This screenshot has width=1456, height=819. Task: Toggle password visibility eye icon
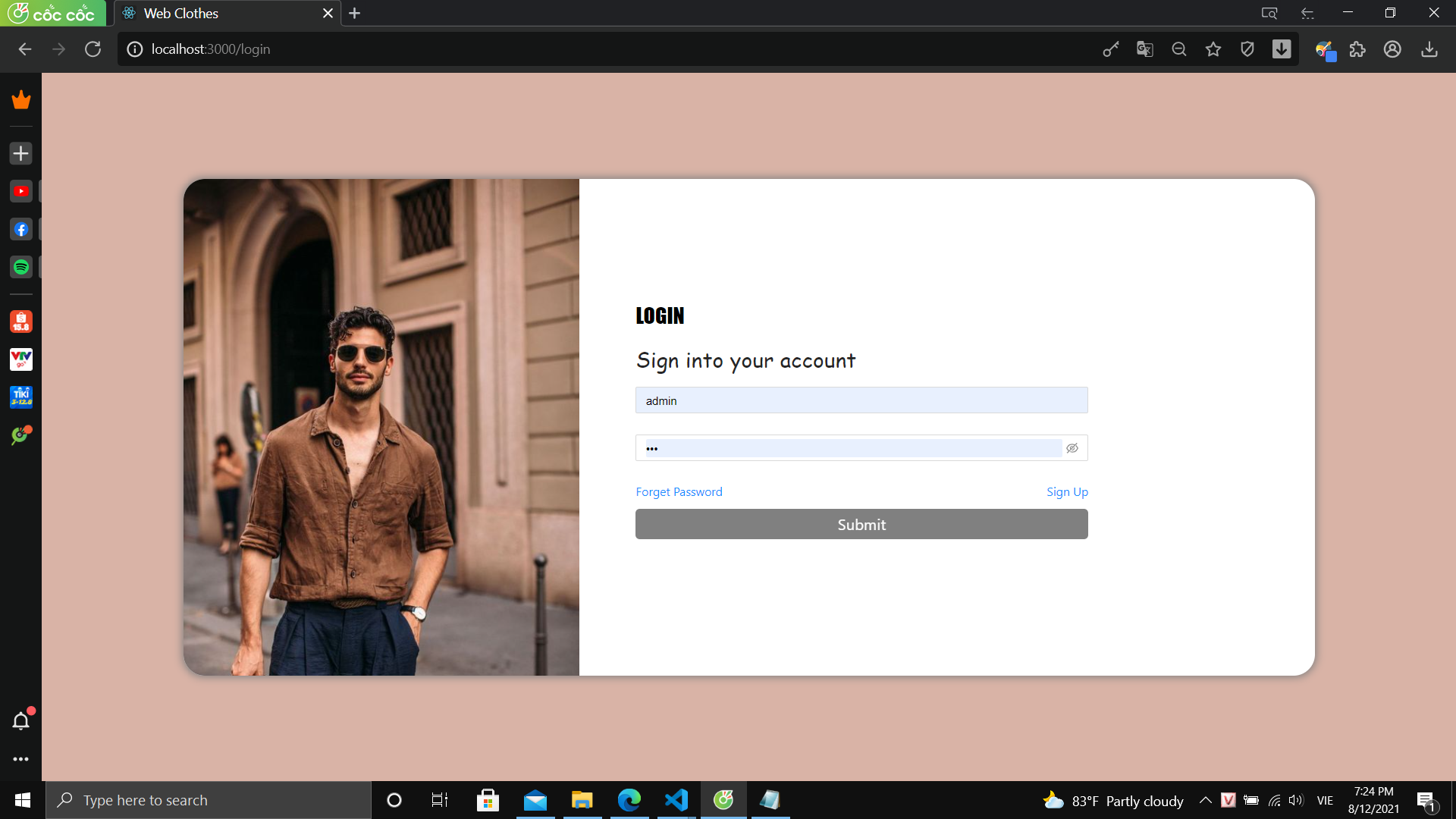tap(1072, 448)
